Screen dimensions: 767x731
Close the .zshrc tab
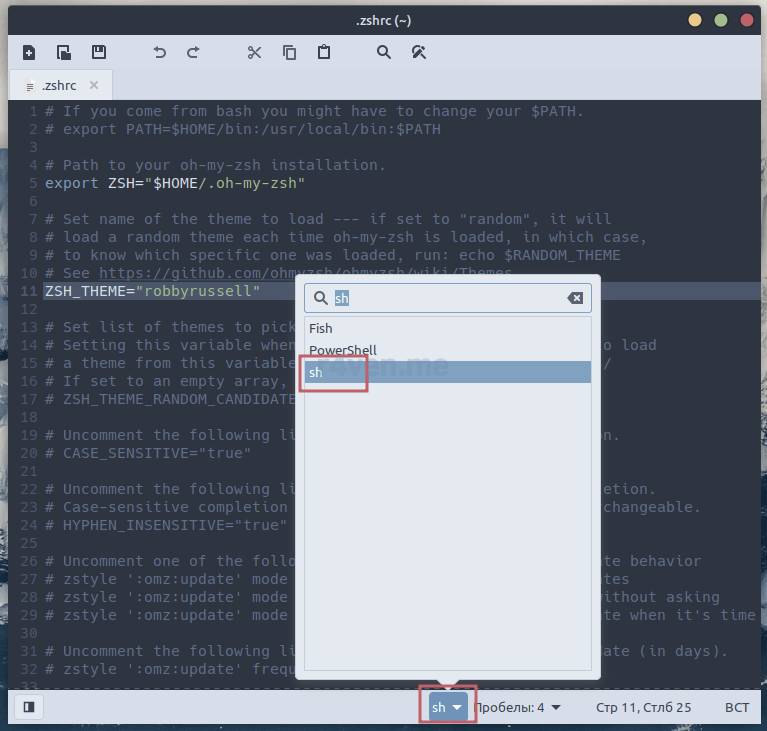click(x=95, y=86)
